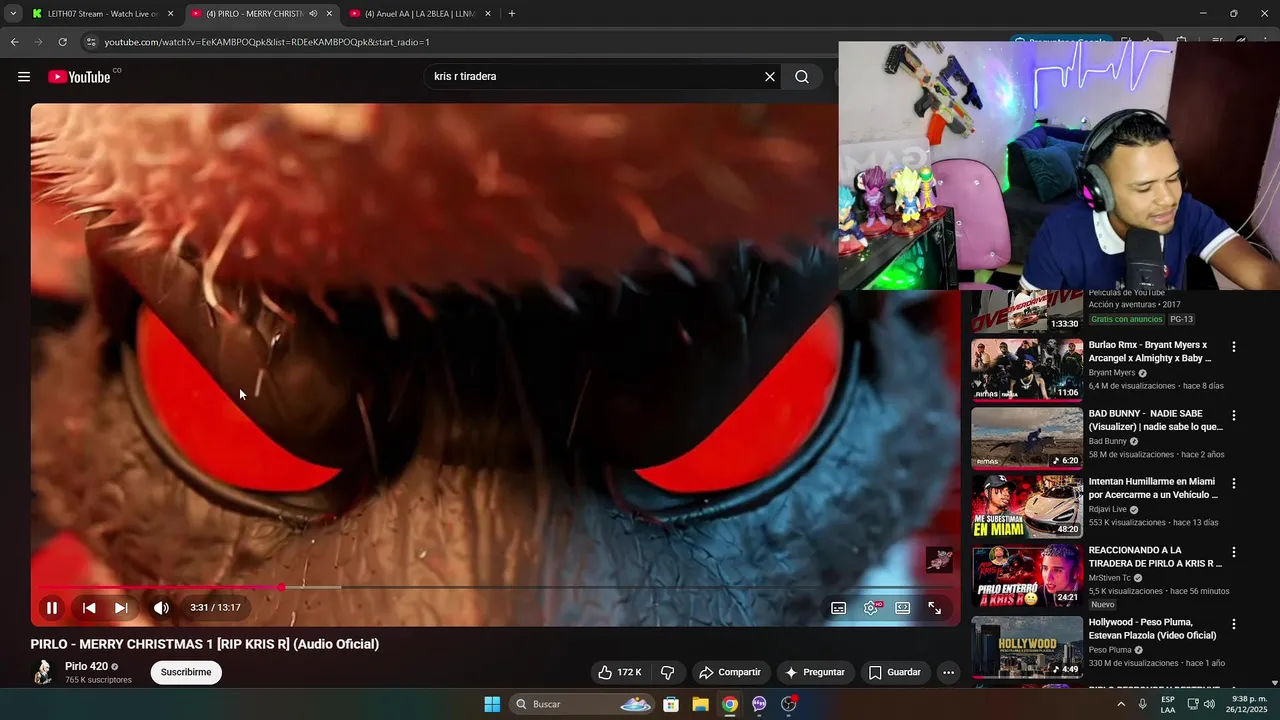The height and width of the screenshot is (720, 1280).
Task: Open more actions ellipsis under video
Action: pyautogui.click(x=949, y=672)
